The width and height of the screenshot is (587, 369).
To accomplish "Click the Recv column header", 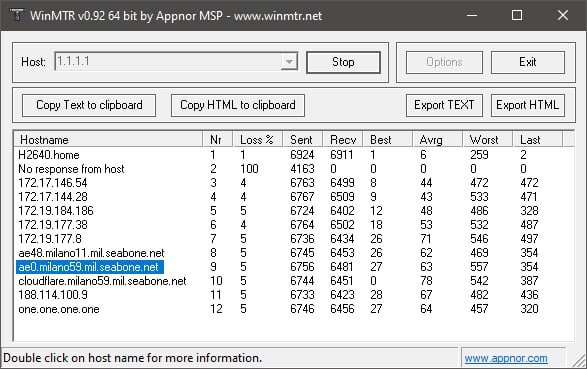I will pos(343,140).
